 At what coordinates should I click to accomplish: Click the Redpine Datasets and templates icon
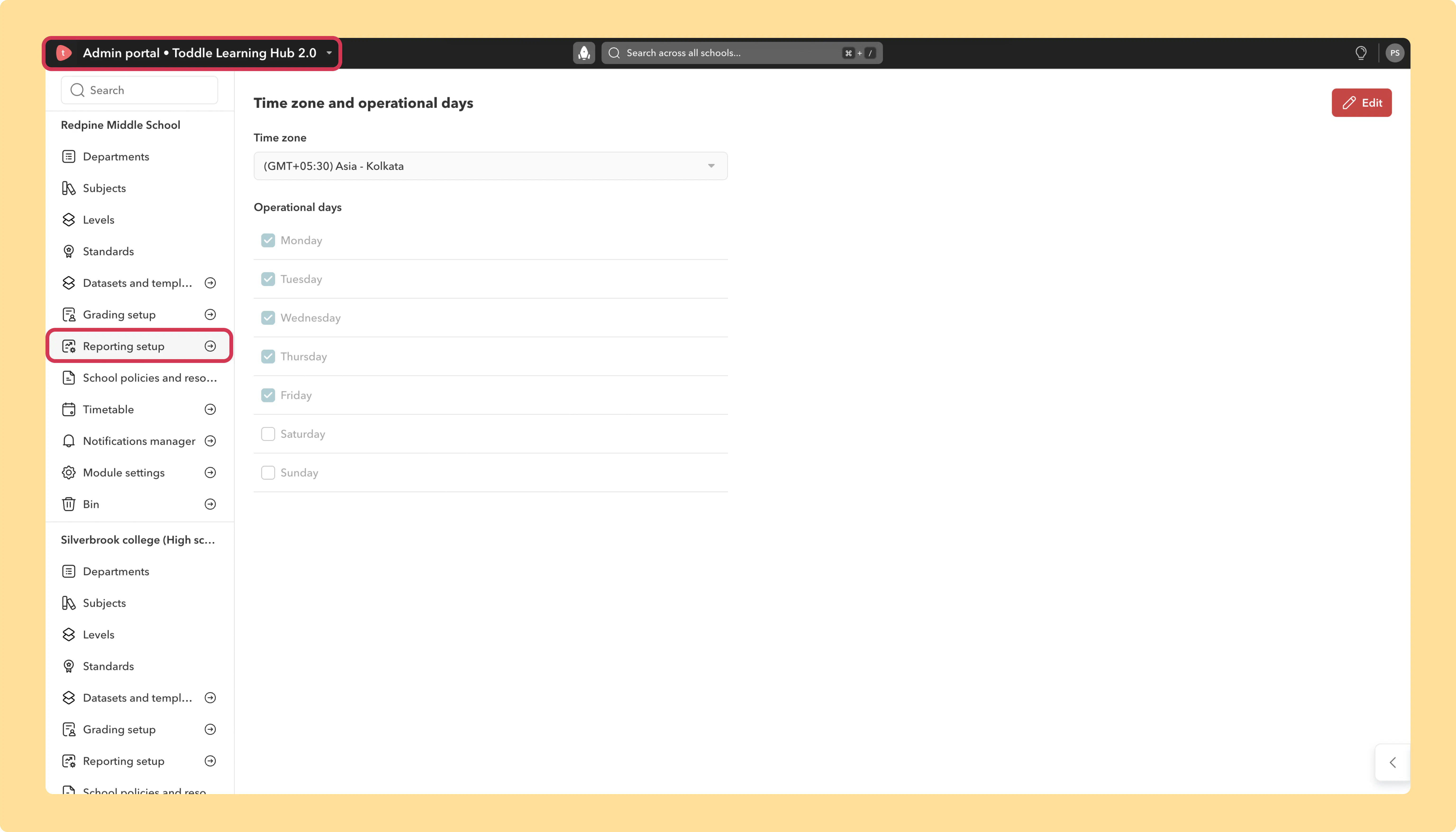click(68, 283)
